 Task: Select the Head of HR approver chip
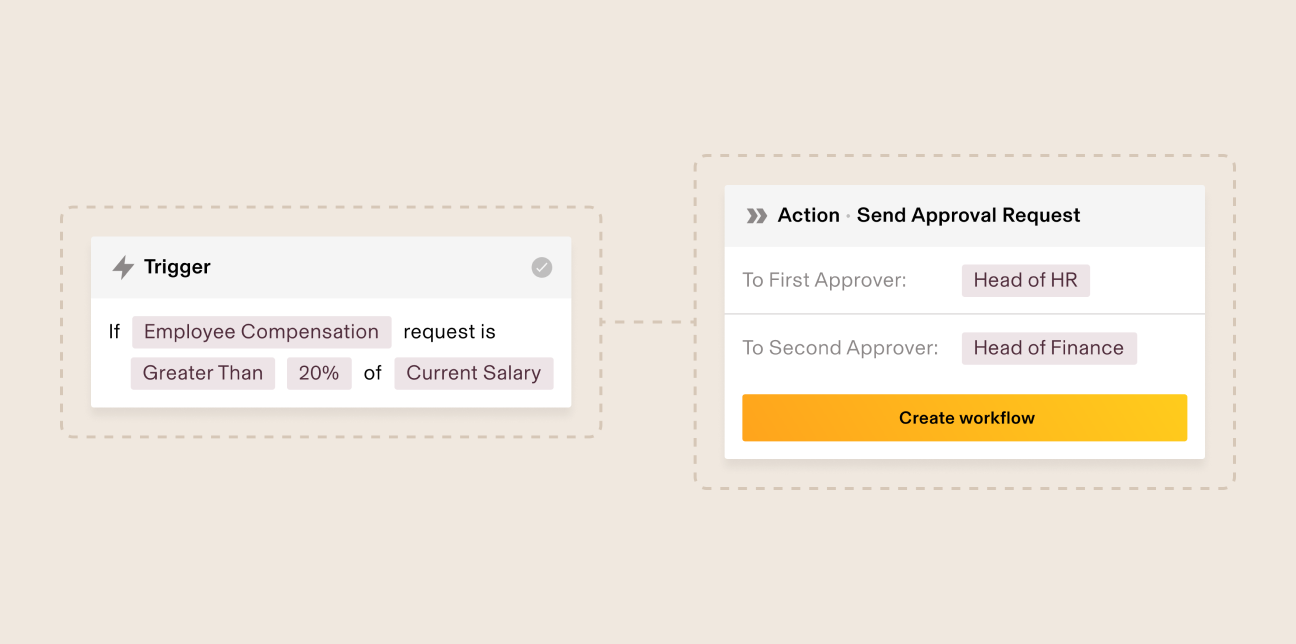1025,280
